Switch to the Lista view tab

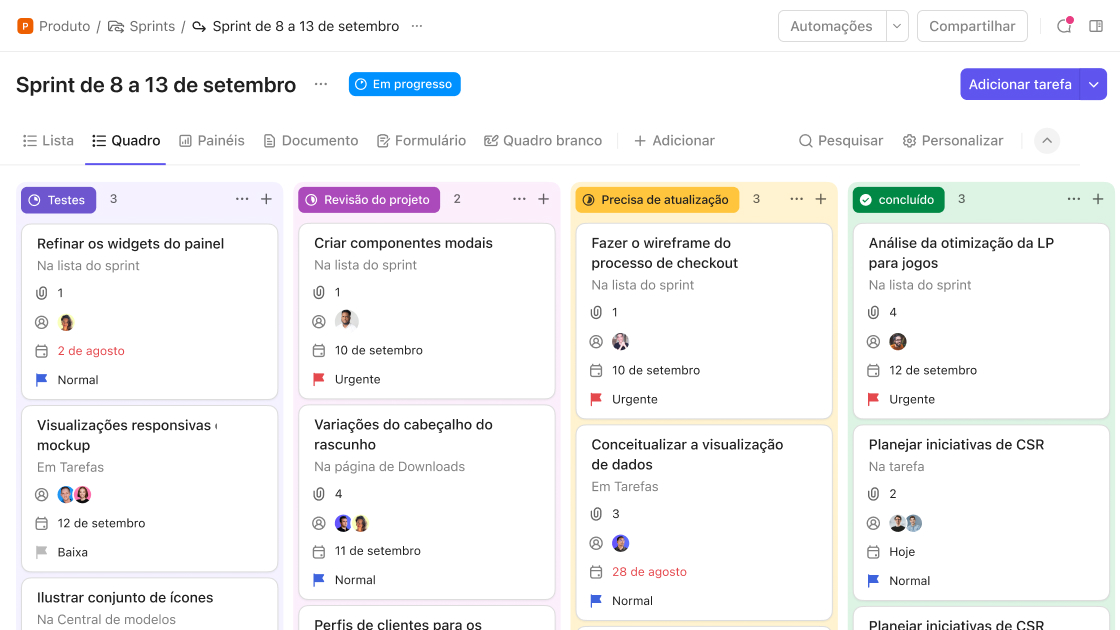(48, 141)
